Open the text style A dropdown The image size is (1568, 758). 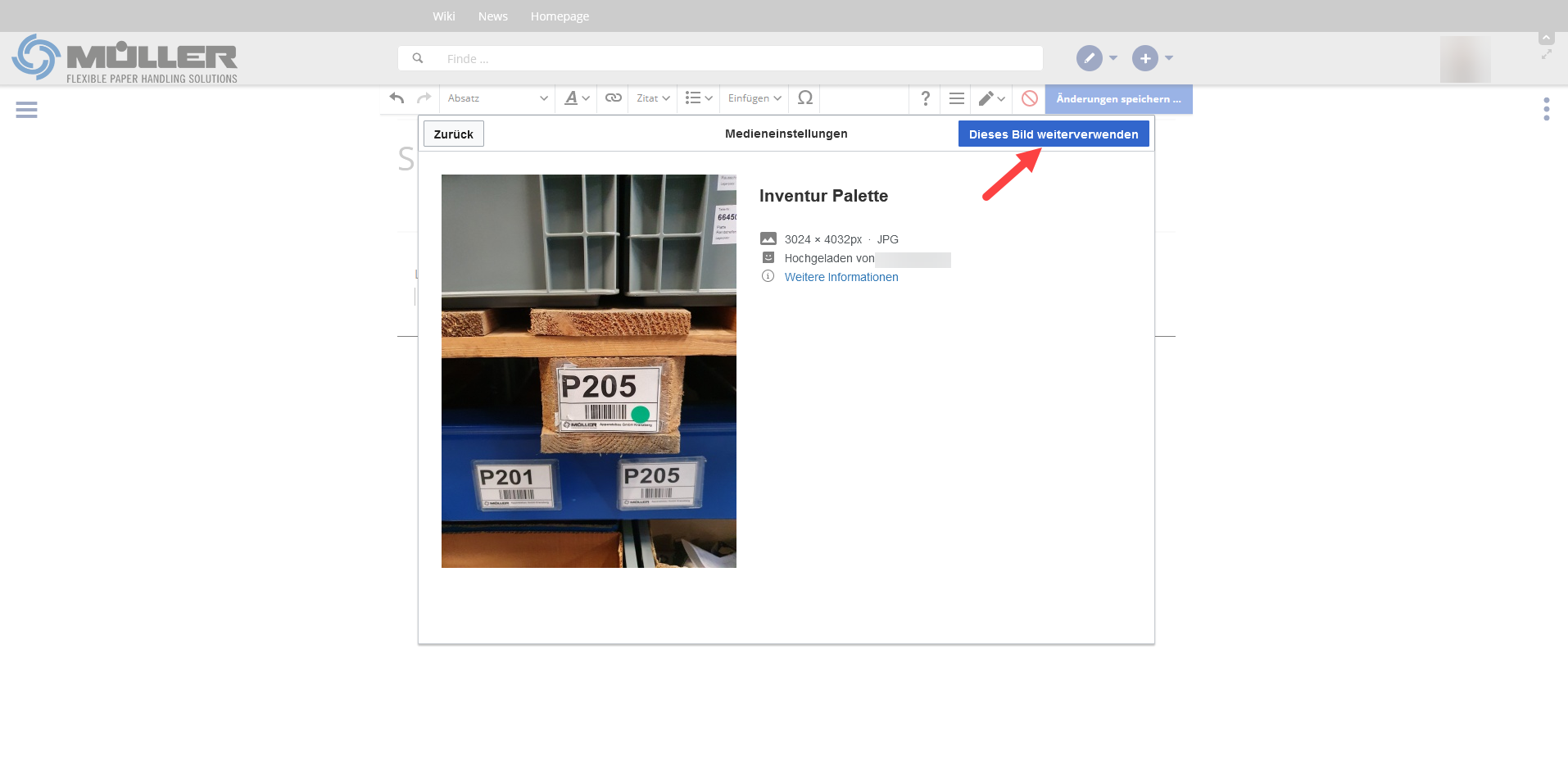(577, 98)
